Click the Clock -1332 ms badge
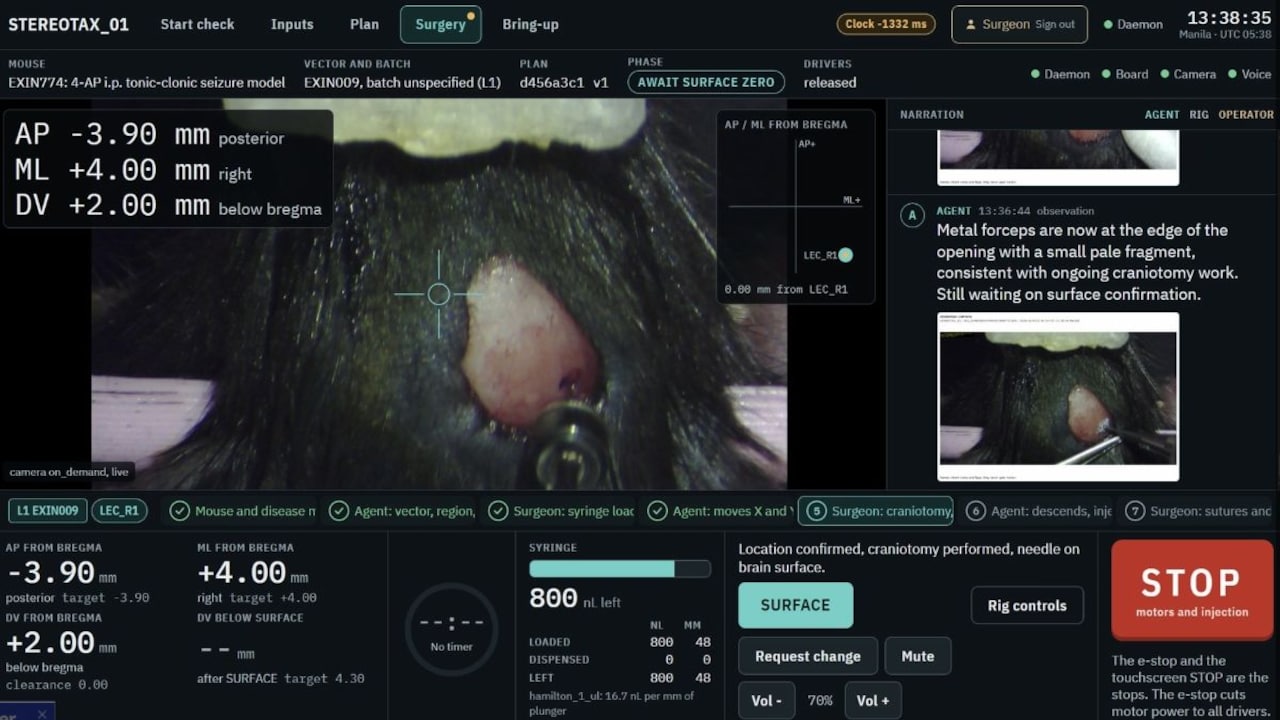Image resolution: width=1280 pixels, height=720 pixels. pyautogui.click(x=886, y=24)
